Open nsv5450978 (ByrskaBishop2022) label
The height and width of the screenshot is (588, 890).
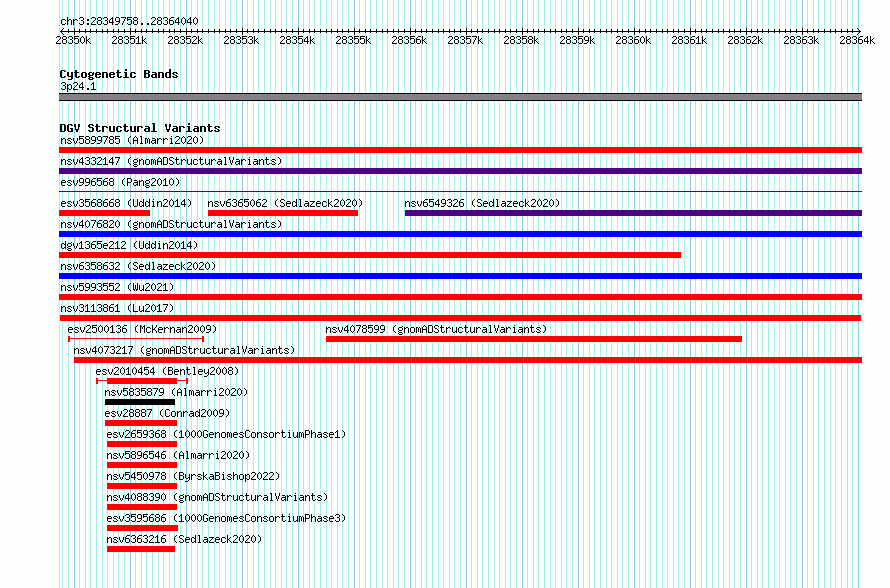(193, 476)
